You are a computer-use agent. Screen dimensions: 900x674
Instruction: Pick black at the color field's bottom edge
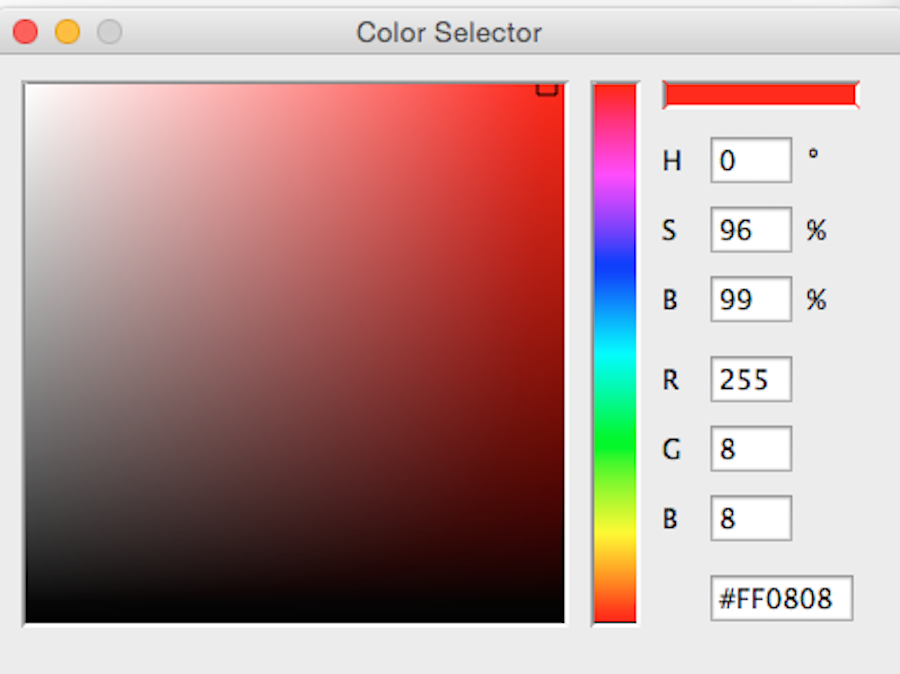coord(295,616)
